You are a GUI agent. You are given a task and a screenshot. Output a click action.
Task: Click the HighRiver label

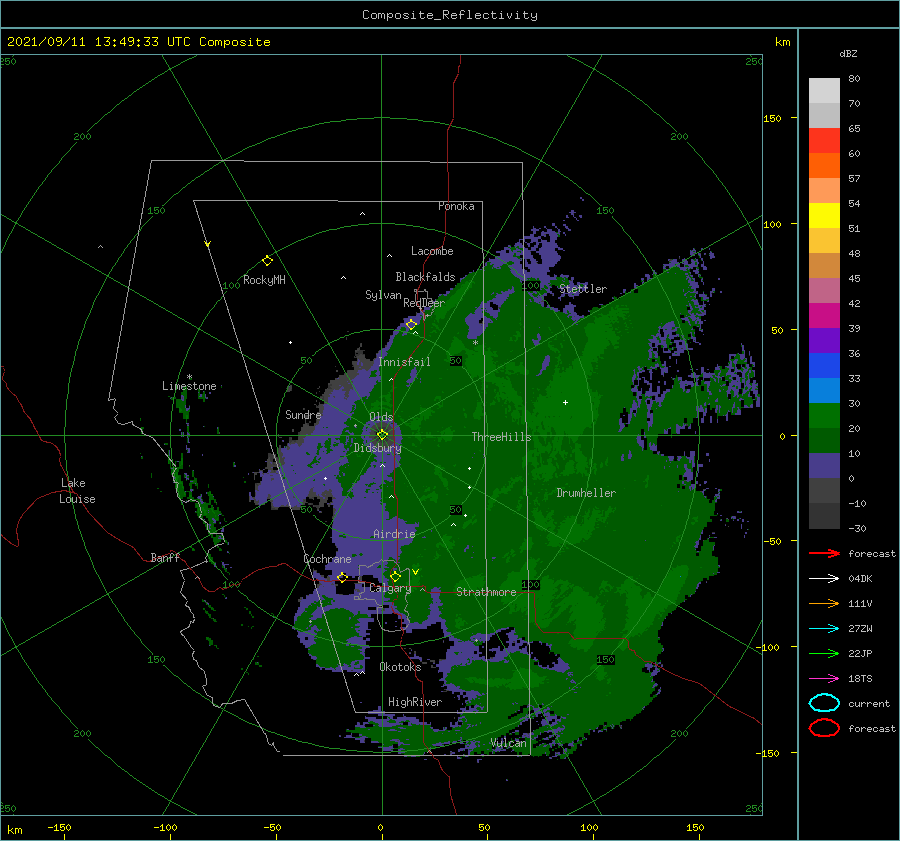[415, 702]
